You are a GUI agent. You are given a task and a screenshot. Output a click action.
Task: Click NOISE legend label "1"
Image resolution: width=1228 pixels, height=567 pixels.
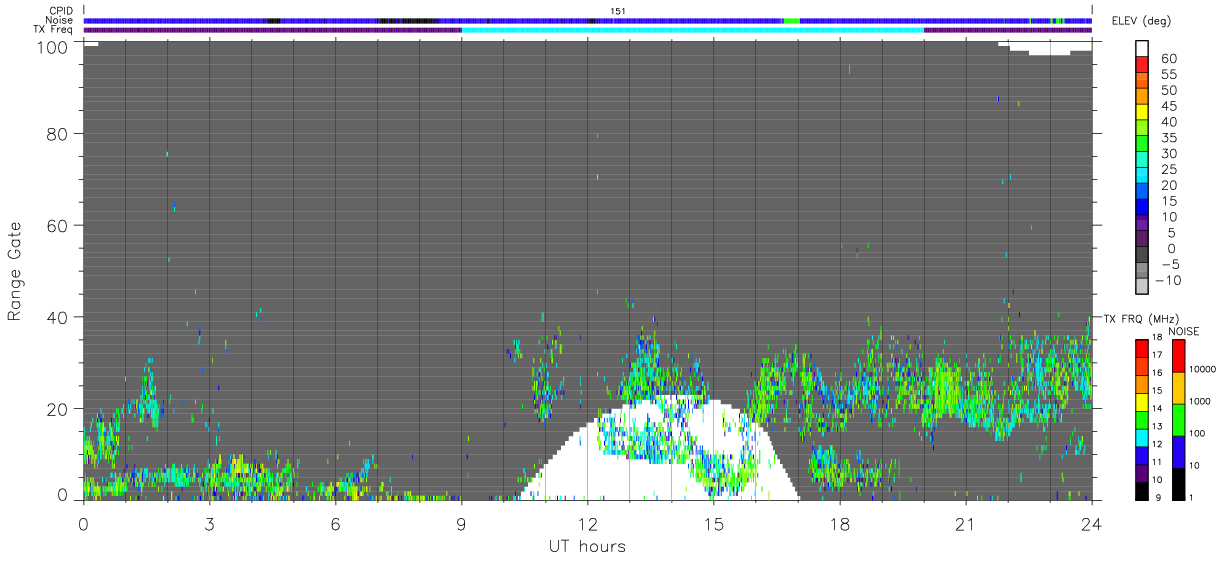[1193, 497]
